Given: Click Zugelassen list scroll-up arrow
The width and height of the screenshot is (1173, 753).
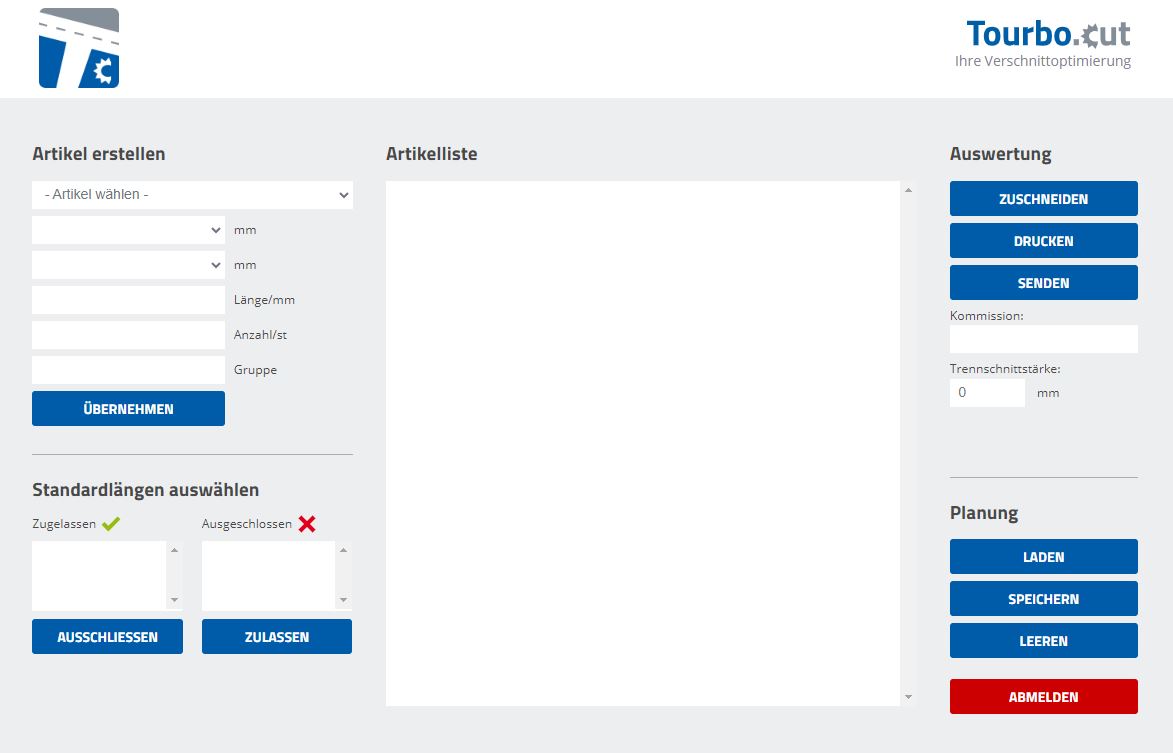Looking at the screenshot, I should pos(174,550).
